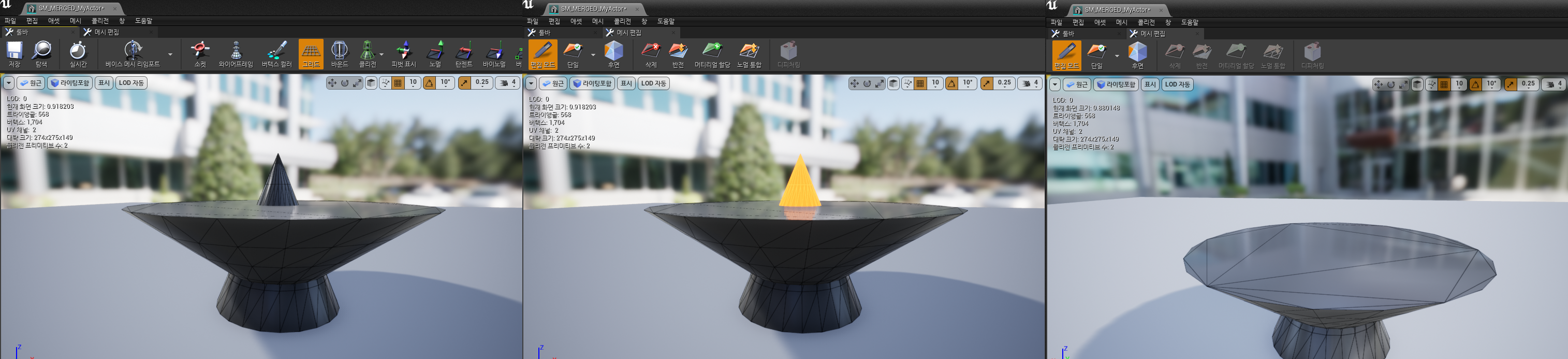Screen dimensions: 1568x359
Task: Click selected orange cone mesh in middle viewport
Action: click(799, 183)
